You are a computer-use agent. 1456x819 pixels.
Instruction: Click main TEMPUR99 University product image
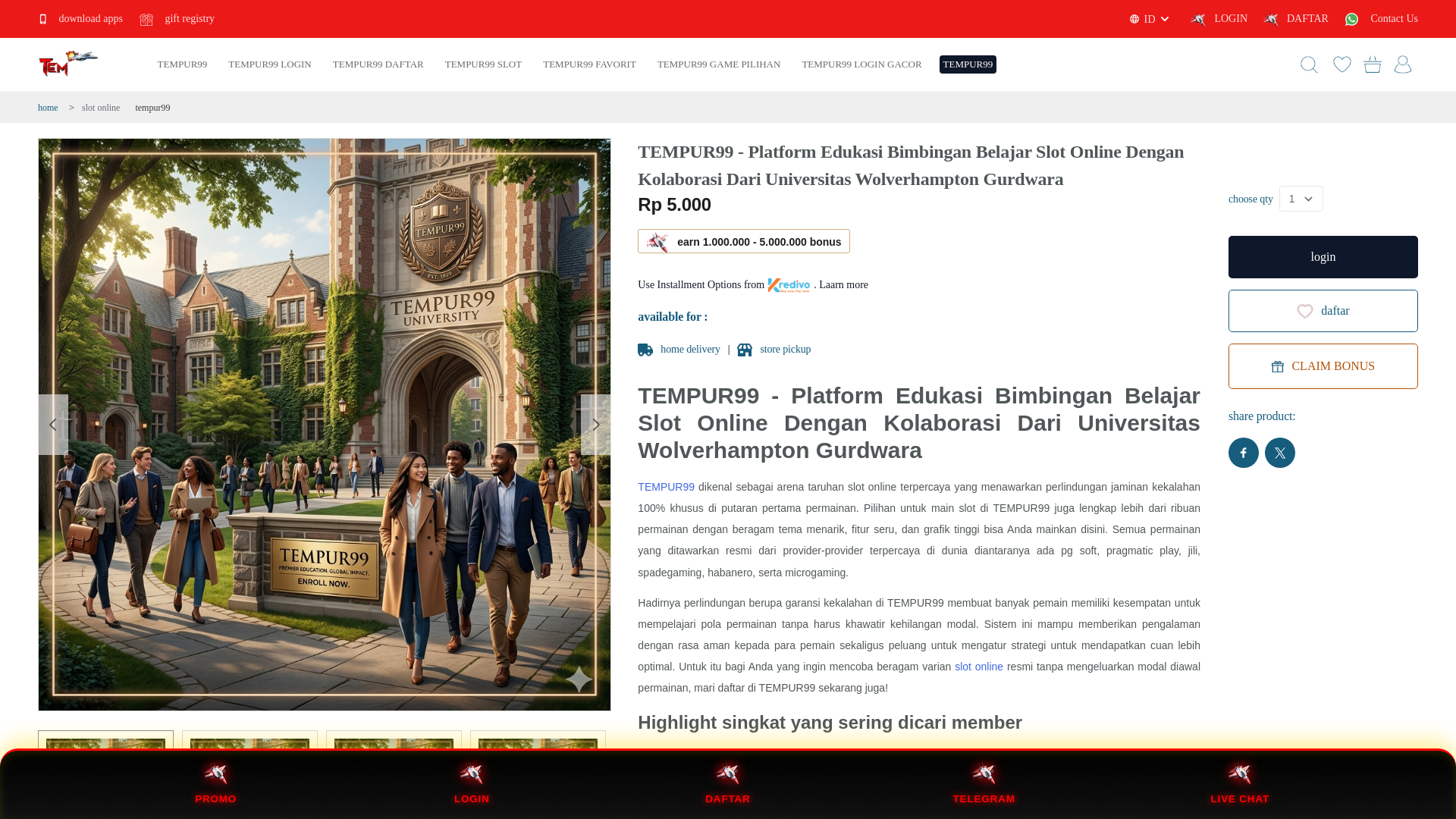click(325, 425)
